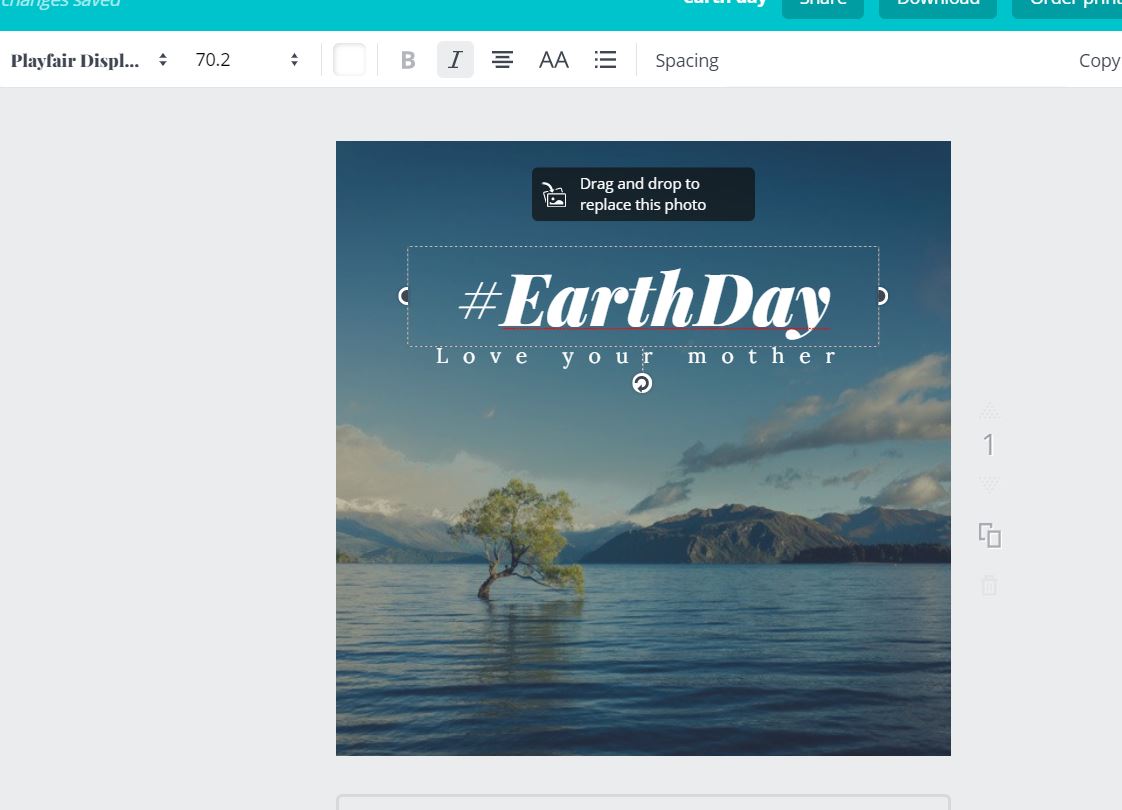
Task: Click the Earth Day design title
Action: (x=724, y=3)
